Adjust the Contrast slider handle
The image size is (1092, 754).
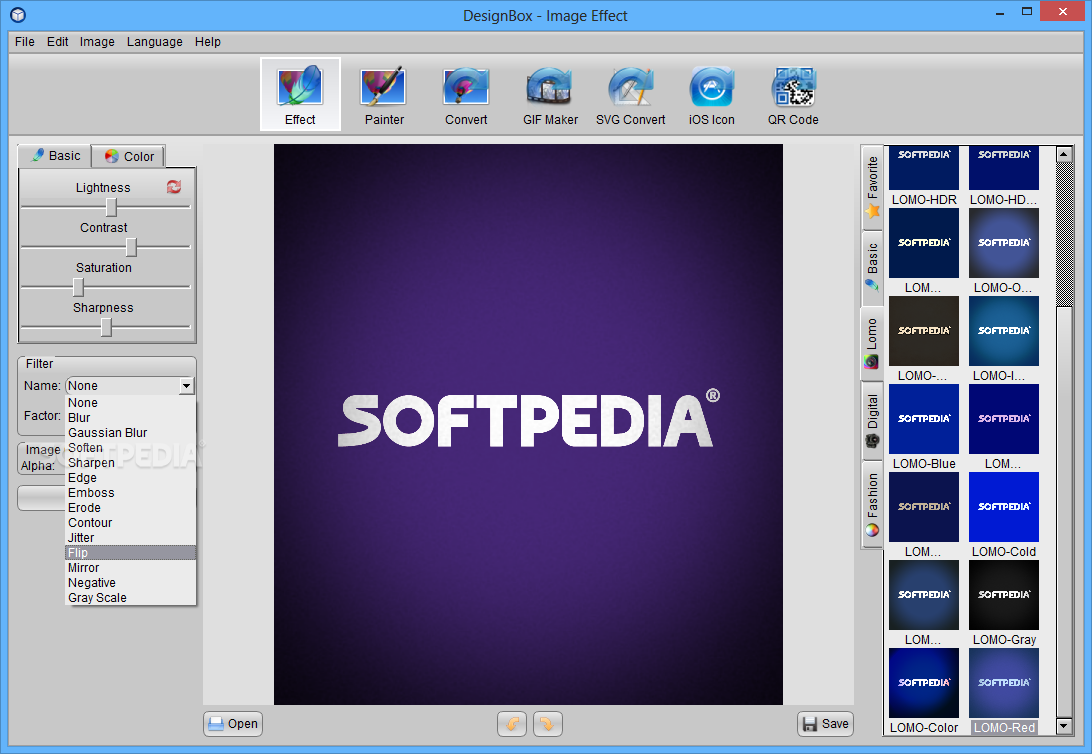click(131, 247)
